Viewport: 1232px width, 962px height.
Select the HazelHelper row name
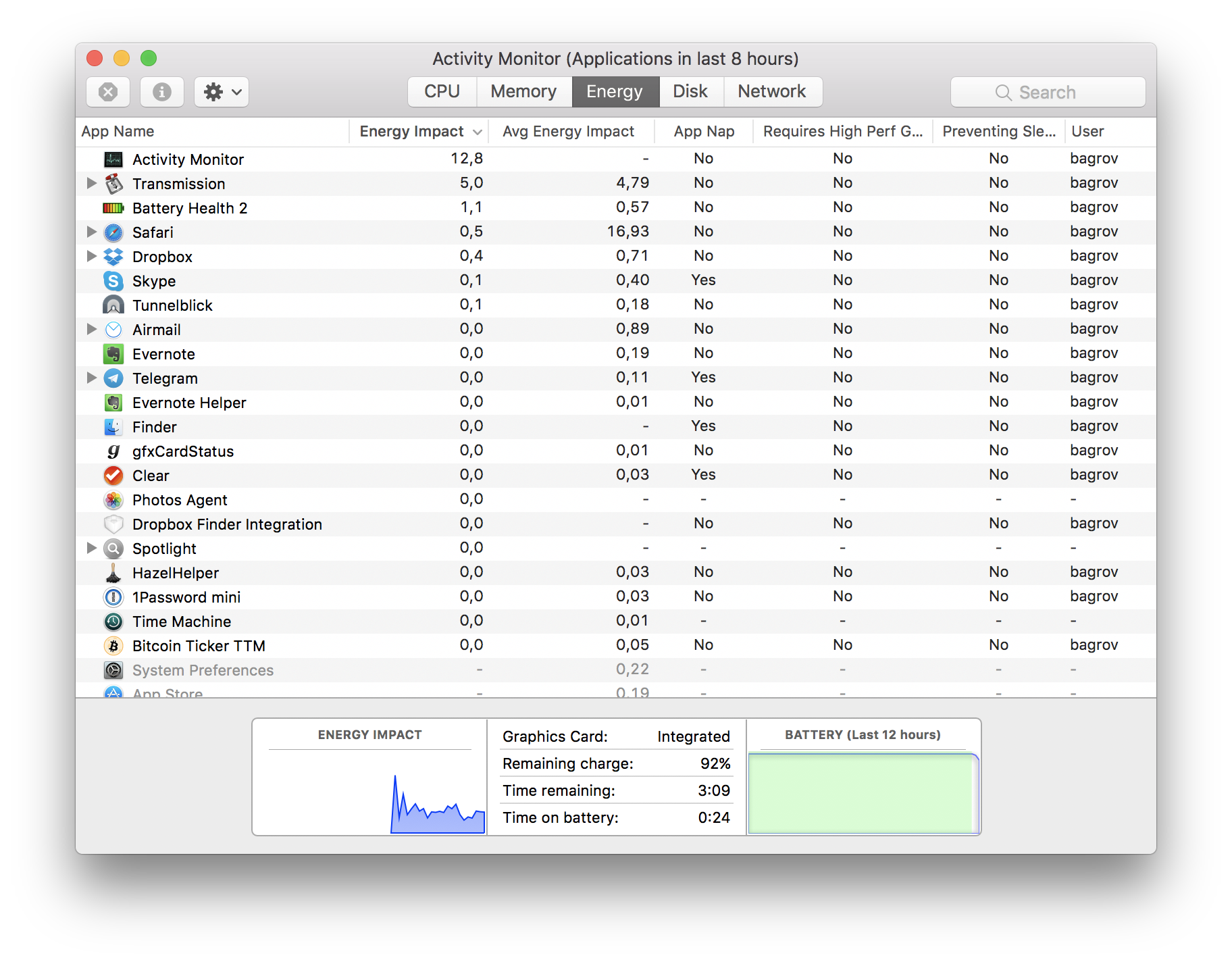pos(176,573)
